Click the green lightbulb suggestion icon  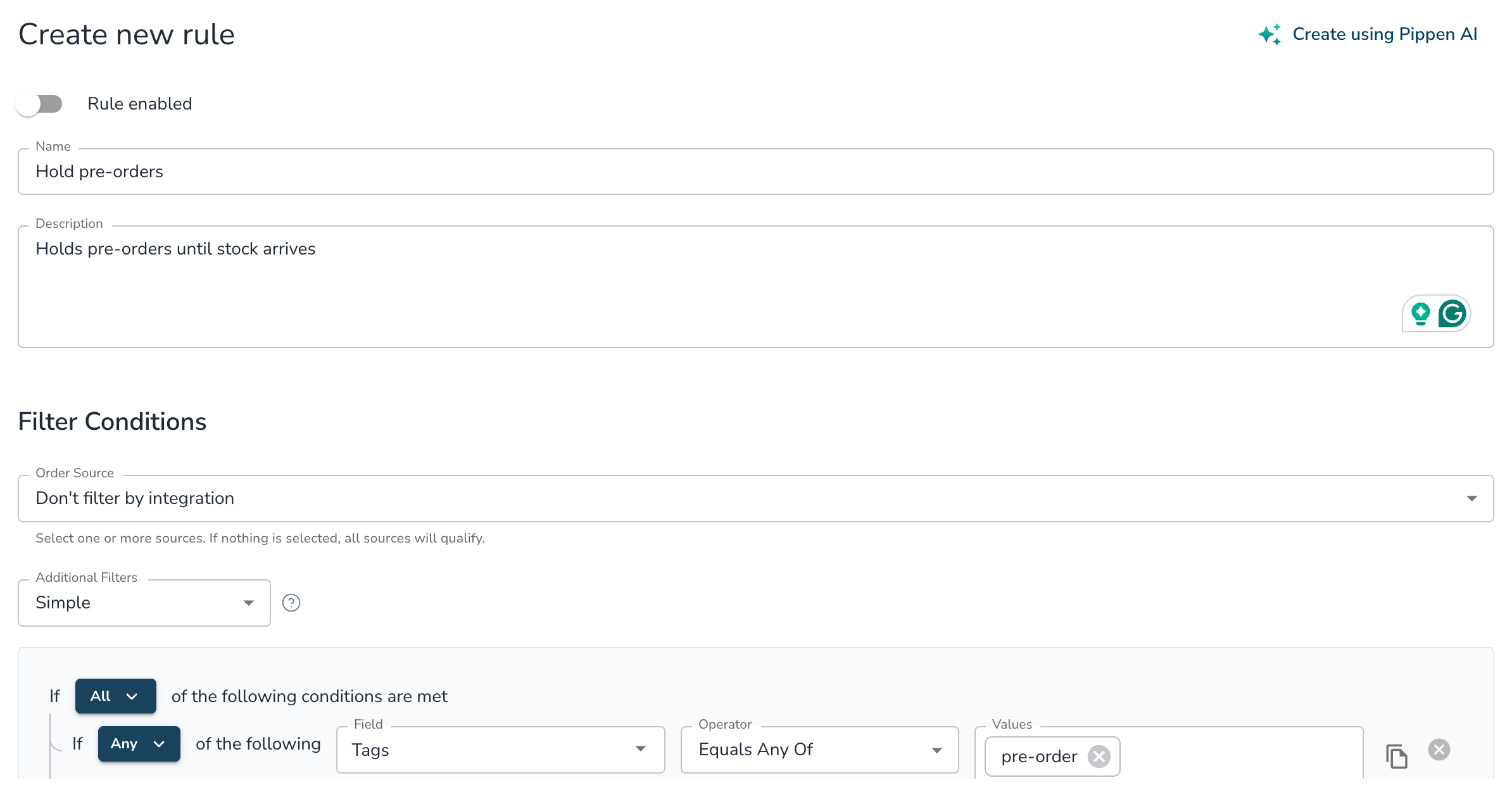coord(1420,314)
